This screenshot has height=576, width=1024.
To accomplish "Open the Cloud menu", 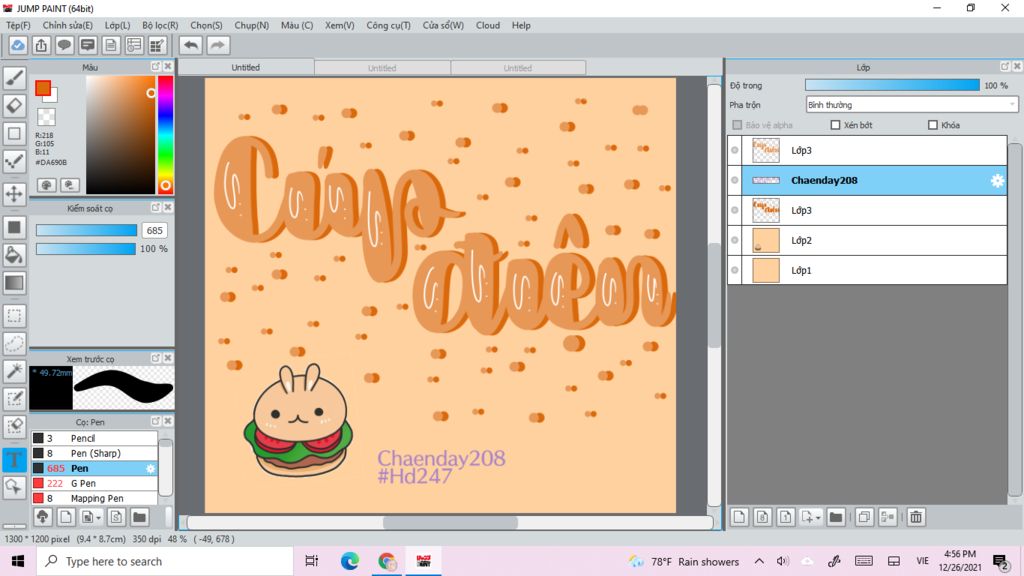I will tap(488, 25).
